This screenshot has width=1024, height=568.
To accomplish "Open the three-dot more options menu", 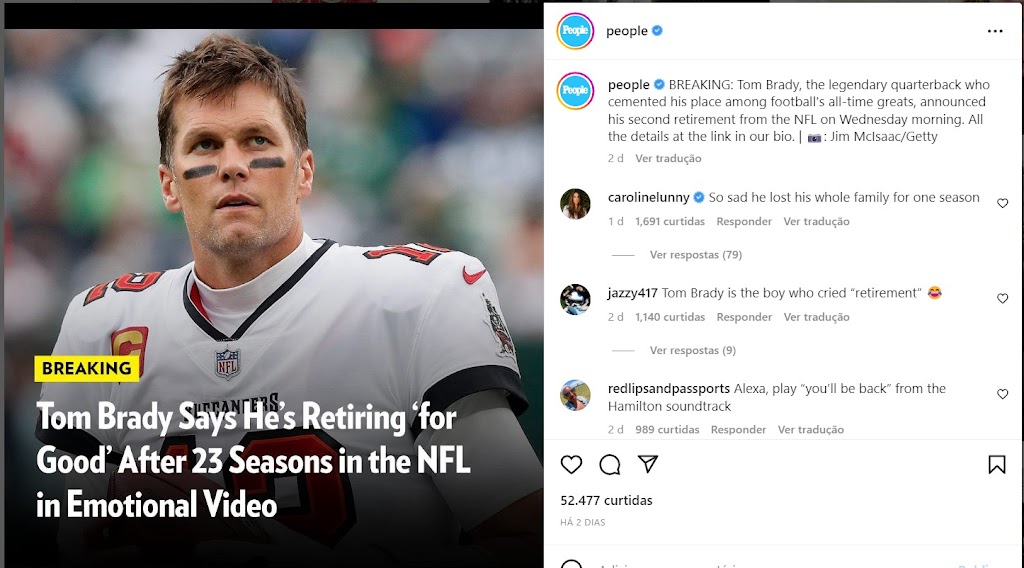I will (995, 31).
